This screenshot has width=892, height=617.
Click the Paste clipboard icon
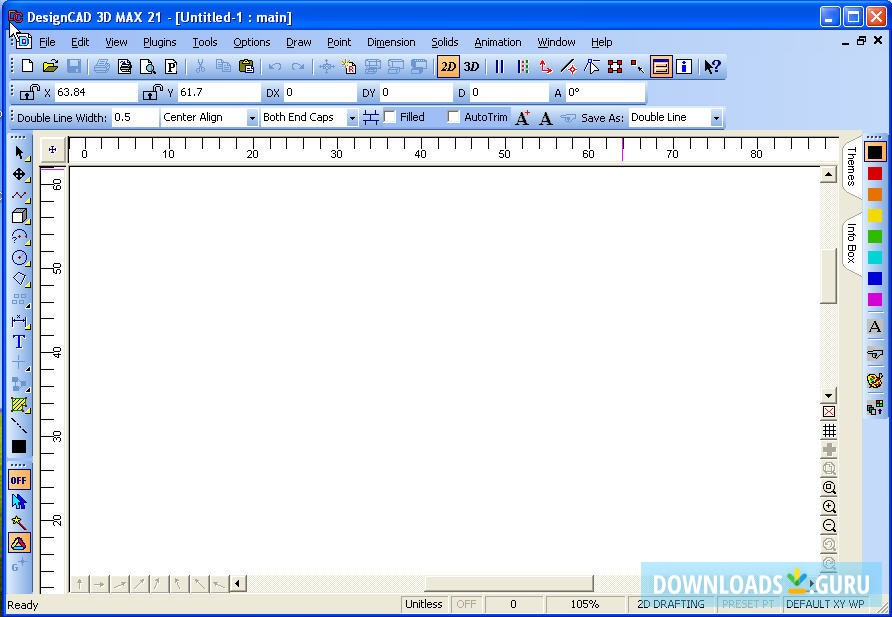coord(246,67)
